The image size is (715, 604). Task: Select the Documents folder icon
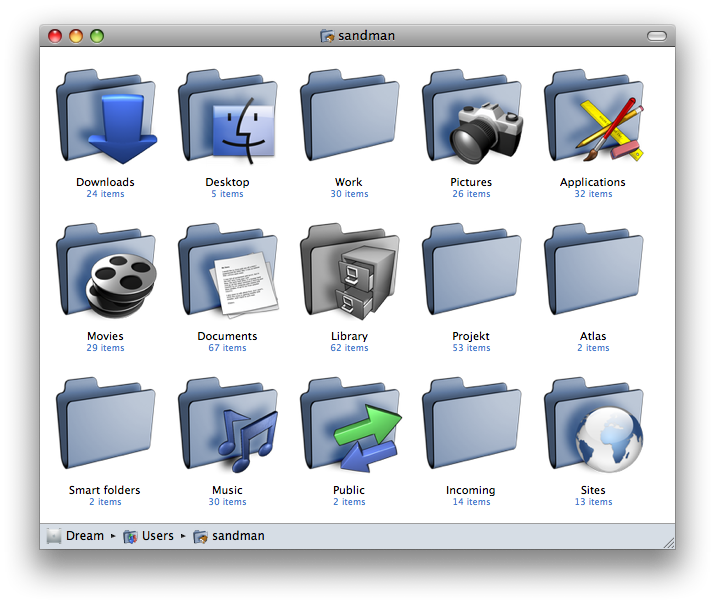pos(228,274)
